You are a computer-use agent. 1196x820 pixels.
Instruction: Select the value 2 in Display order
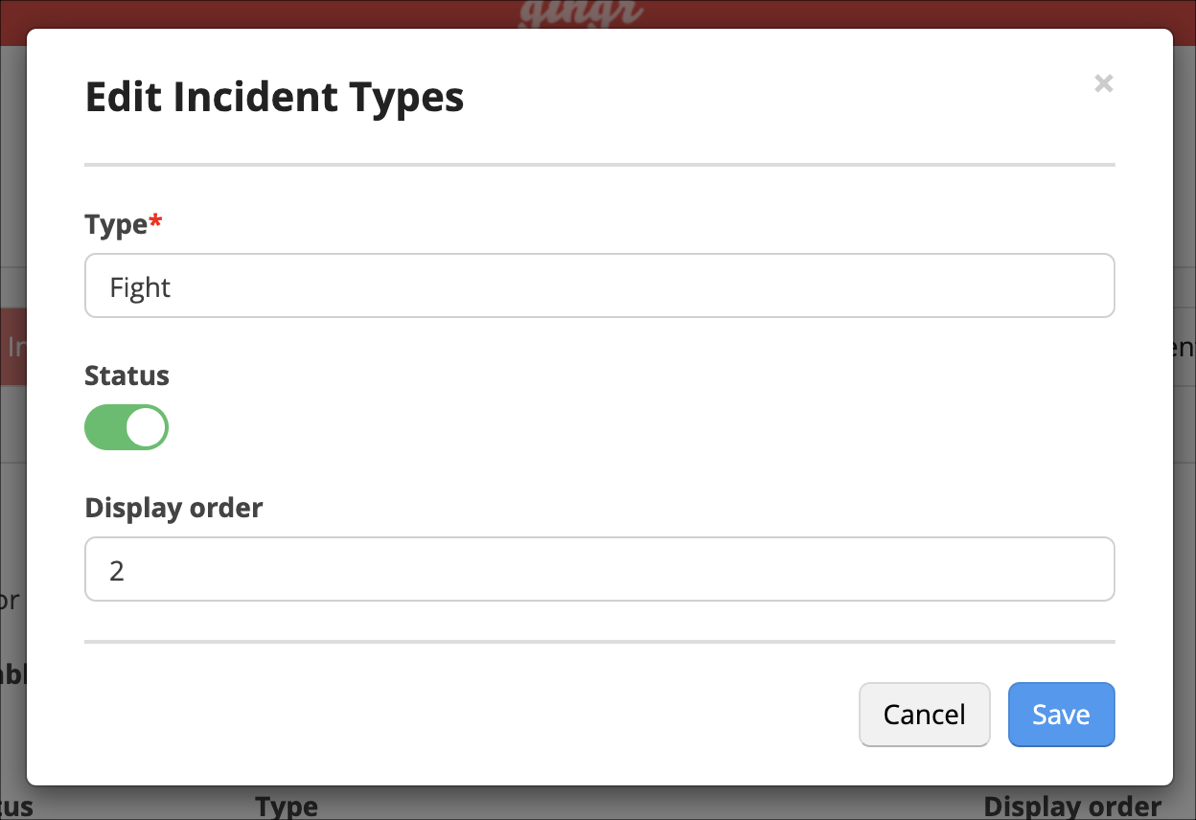[x=116, y=570]
